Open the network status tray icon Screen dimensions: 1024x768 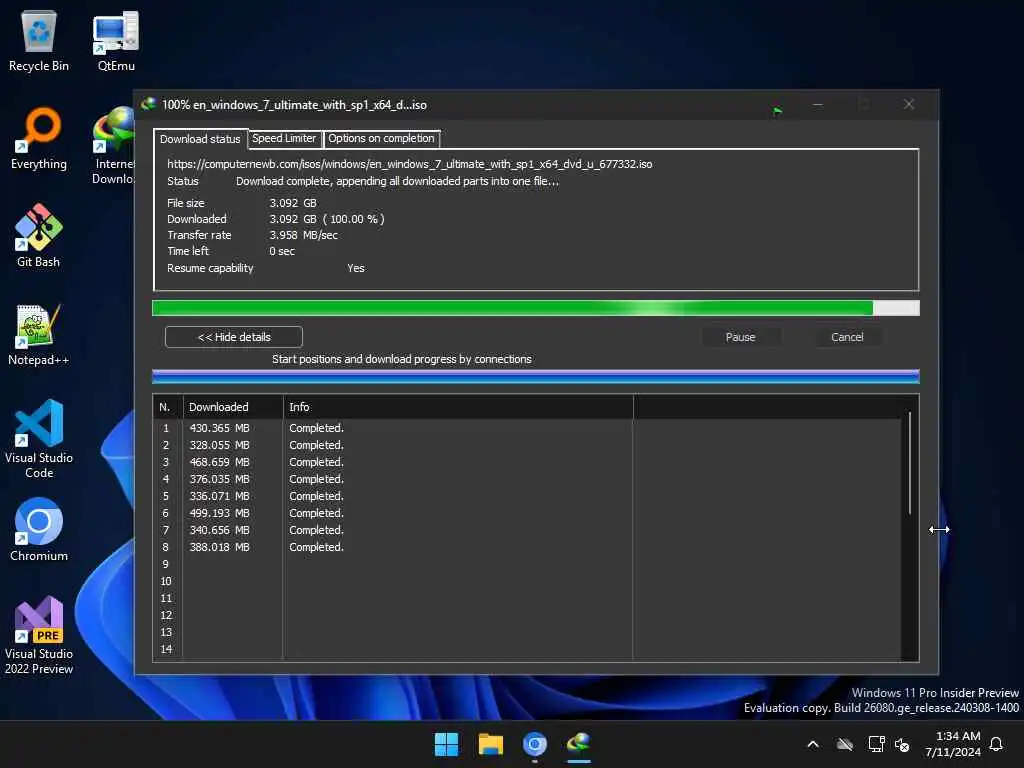tap(876, 744)
